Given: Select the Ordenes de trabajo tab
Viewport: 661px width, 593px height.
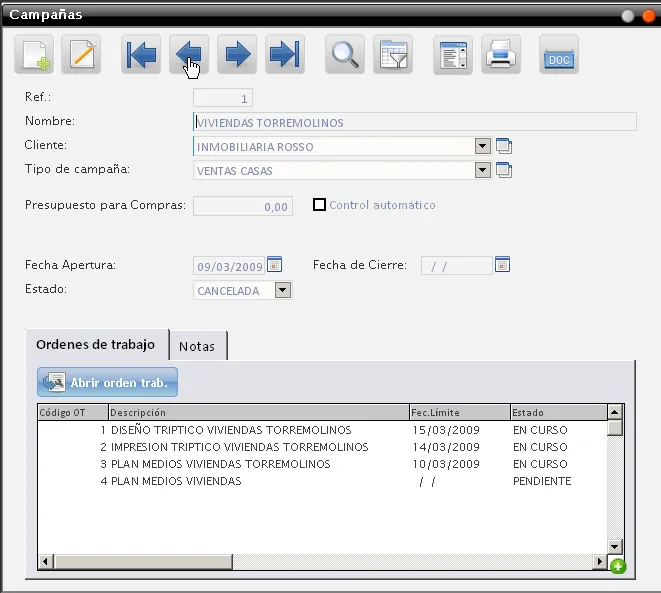Looking at the screenshot, I should click(96, 345).
